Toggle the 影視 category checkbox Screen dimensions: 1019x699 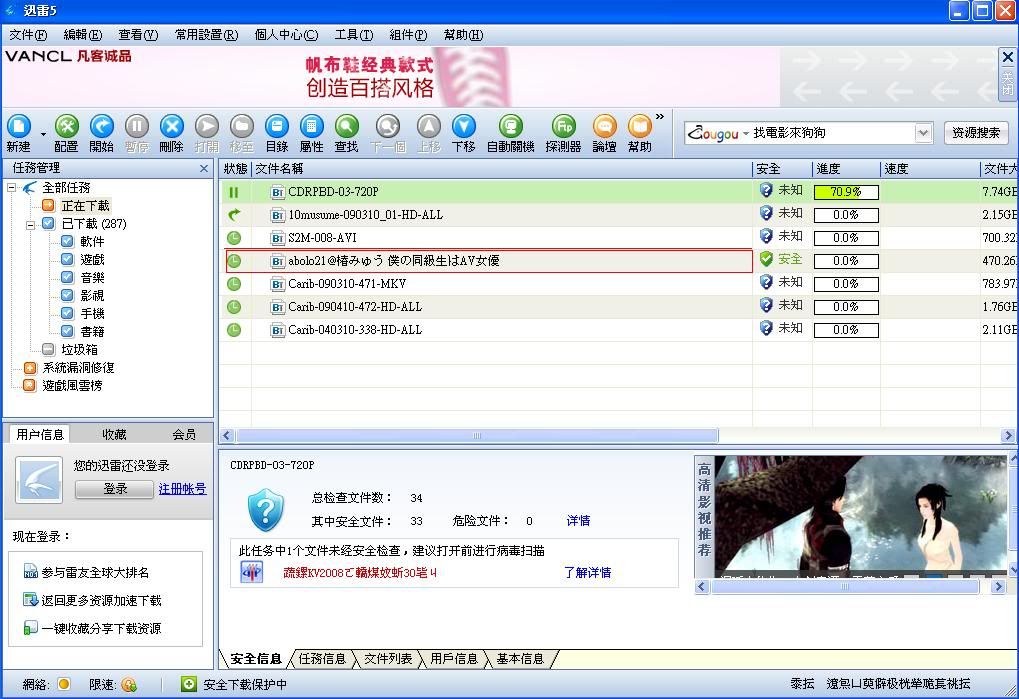(x=67, y=295)
